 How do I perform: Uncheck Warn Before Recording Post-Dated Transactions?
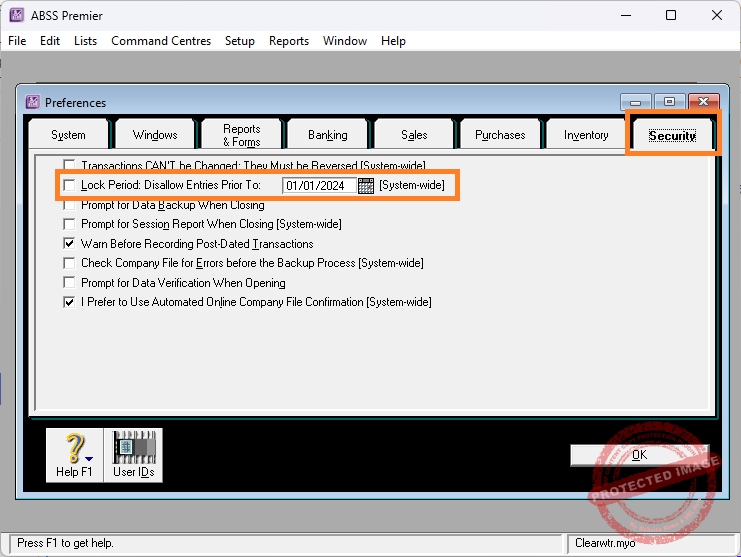point(69,244)
